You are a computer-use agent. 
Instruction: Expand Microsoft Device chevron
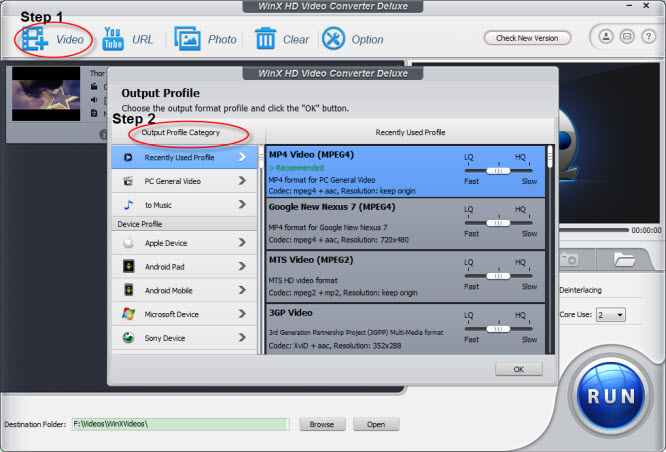[x=242, y=314]
